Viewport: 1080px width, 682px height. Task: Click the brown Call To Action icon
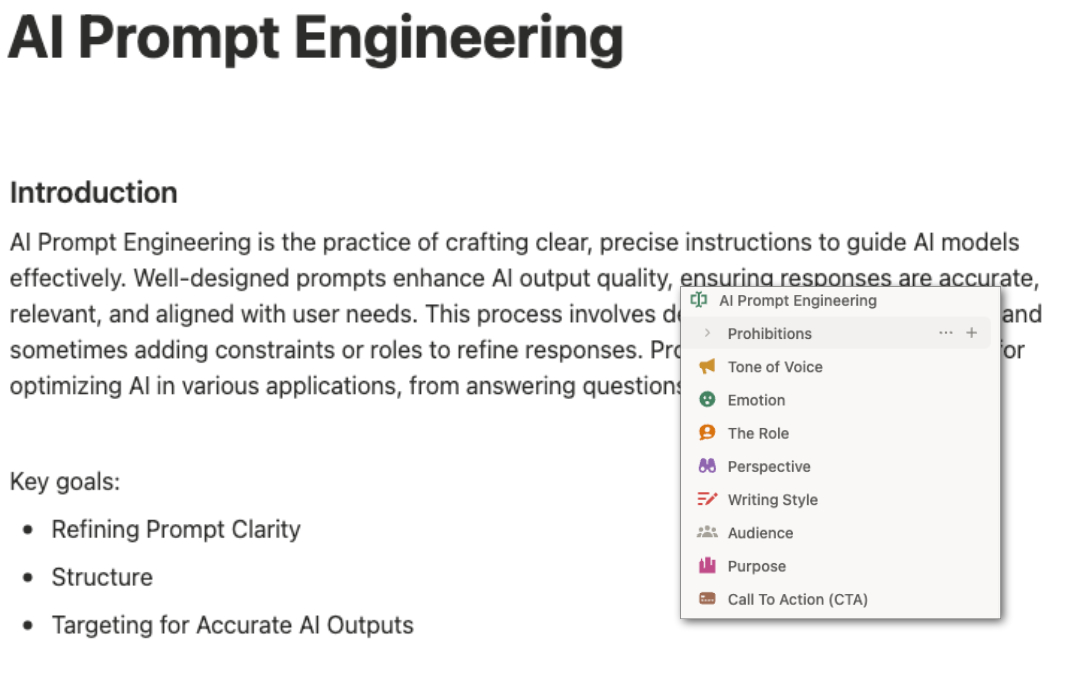tap(707, 599)
